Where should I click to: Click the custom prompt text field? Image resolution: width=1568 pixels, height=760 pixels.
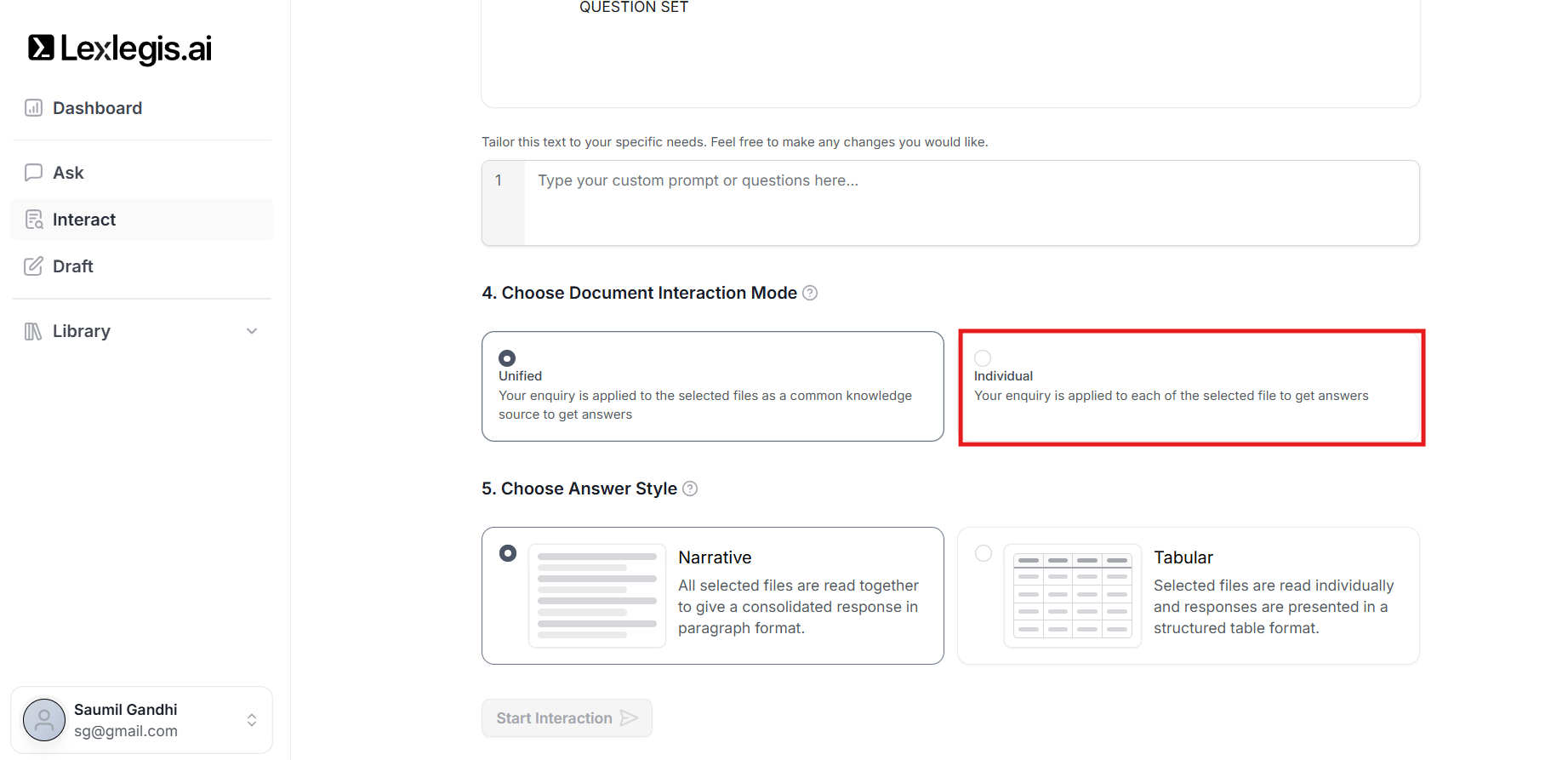pyautogui.click(x=970, y=203)
